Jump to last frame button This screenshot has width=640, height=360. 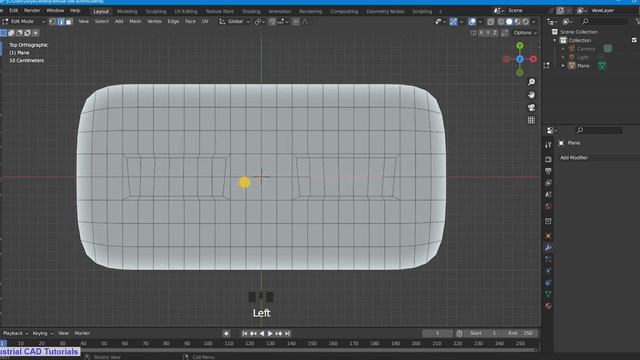click(287, 333)
